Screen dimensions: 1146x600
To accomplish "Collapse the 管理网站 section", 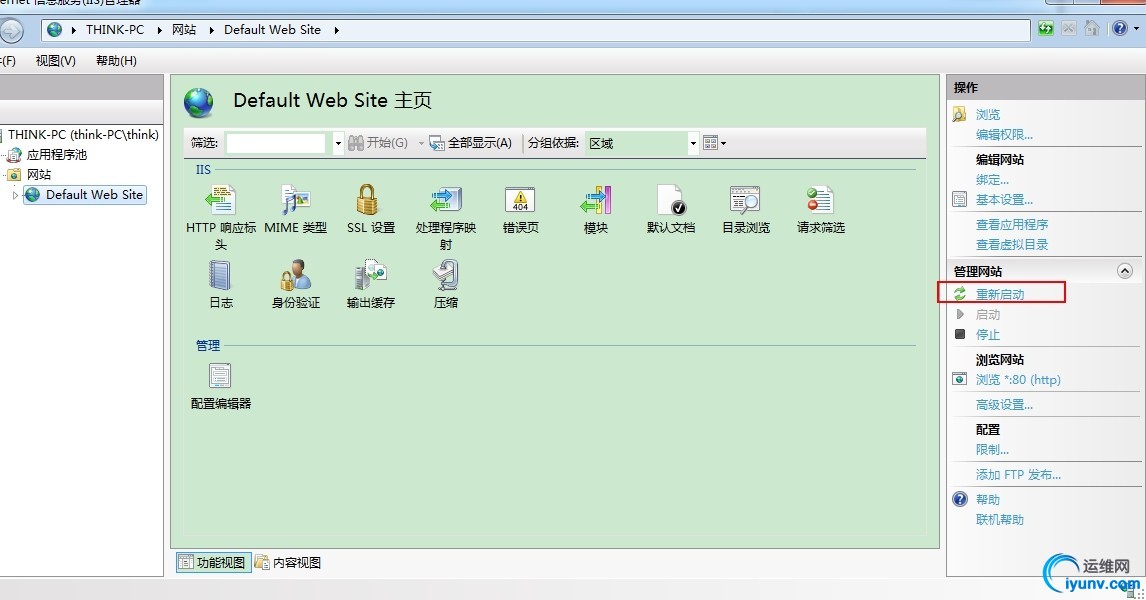I will (1126, 270).
